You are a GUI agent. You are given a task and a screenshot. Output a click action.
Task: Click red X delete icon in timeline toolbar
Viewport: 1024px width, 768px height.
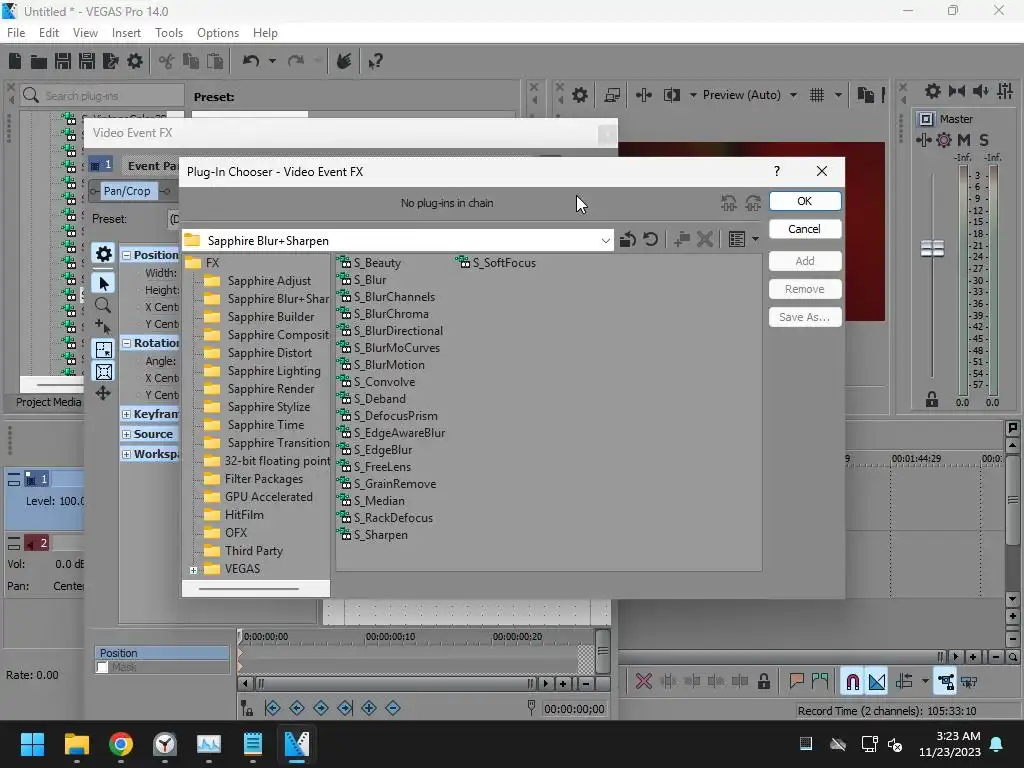(644, 682)
